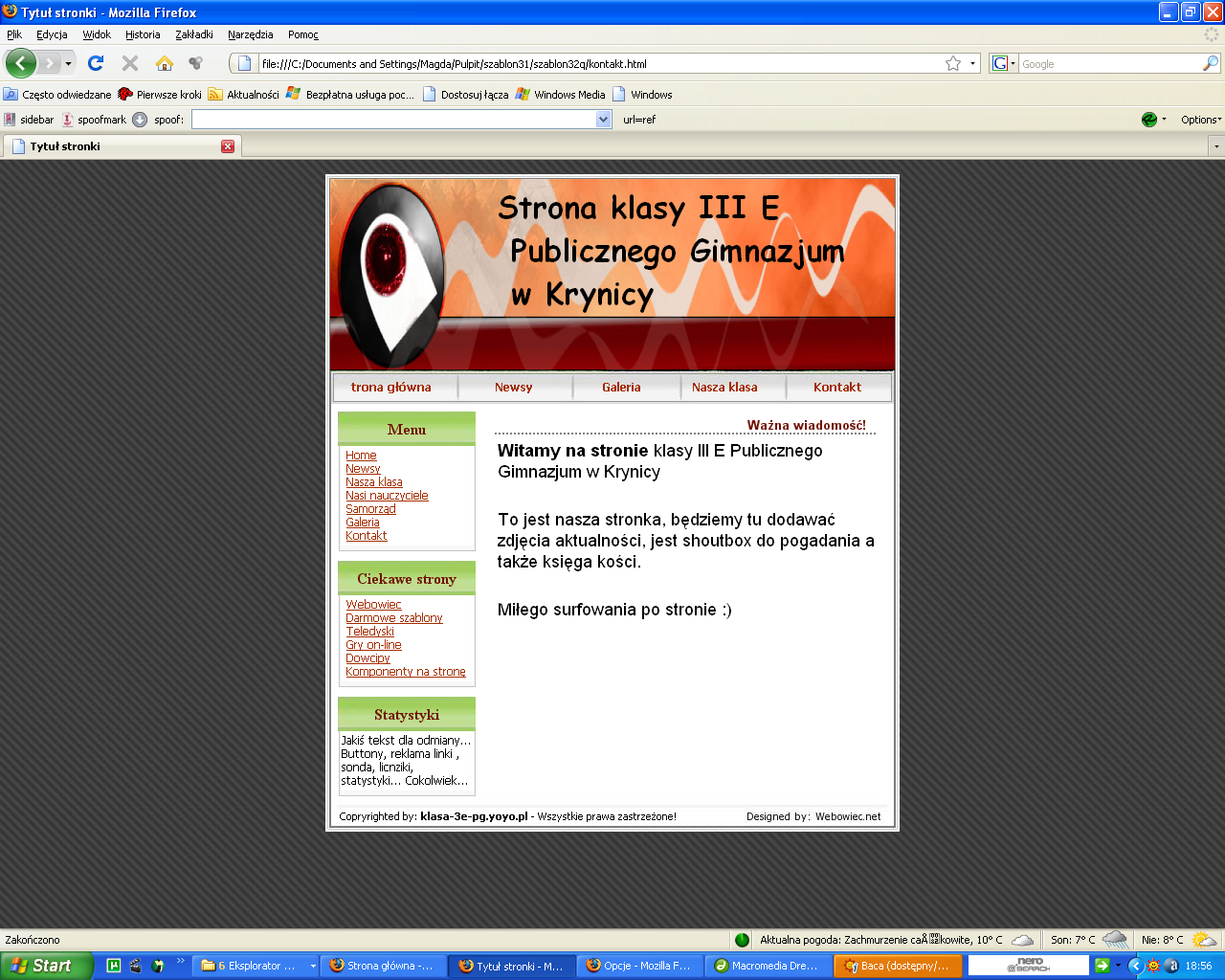Image resolution: width=1225 pixels, height=980 pixels.
Task: Open the Narzędzia menu
Action: pos(250,34)
